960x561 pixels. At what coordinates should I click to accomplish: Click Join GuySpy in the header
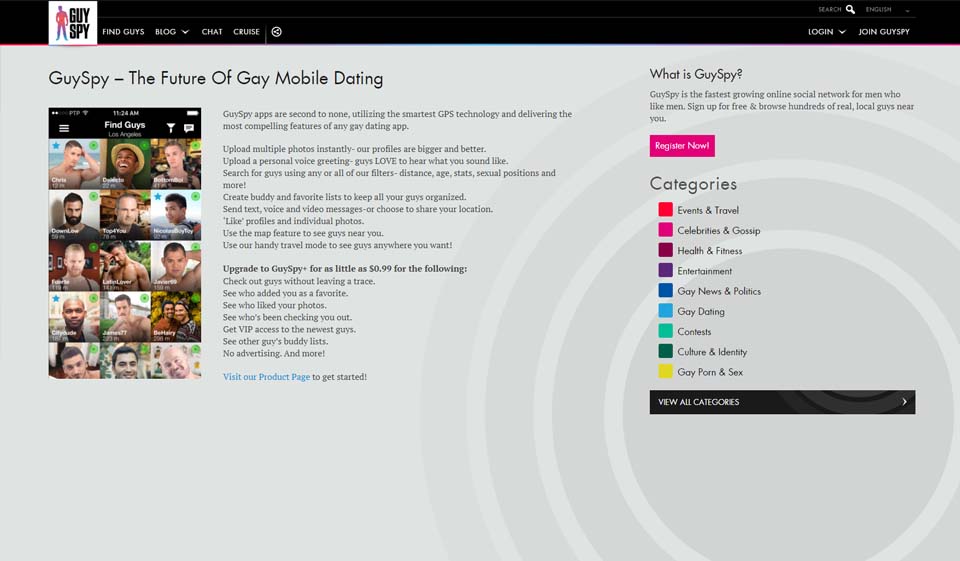884,32
